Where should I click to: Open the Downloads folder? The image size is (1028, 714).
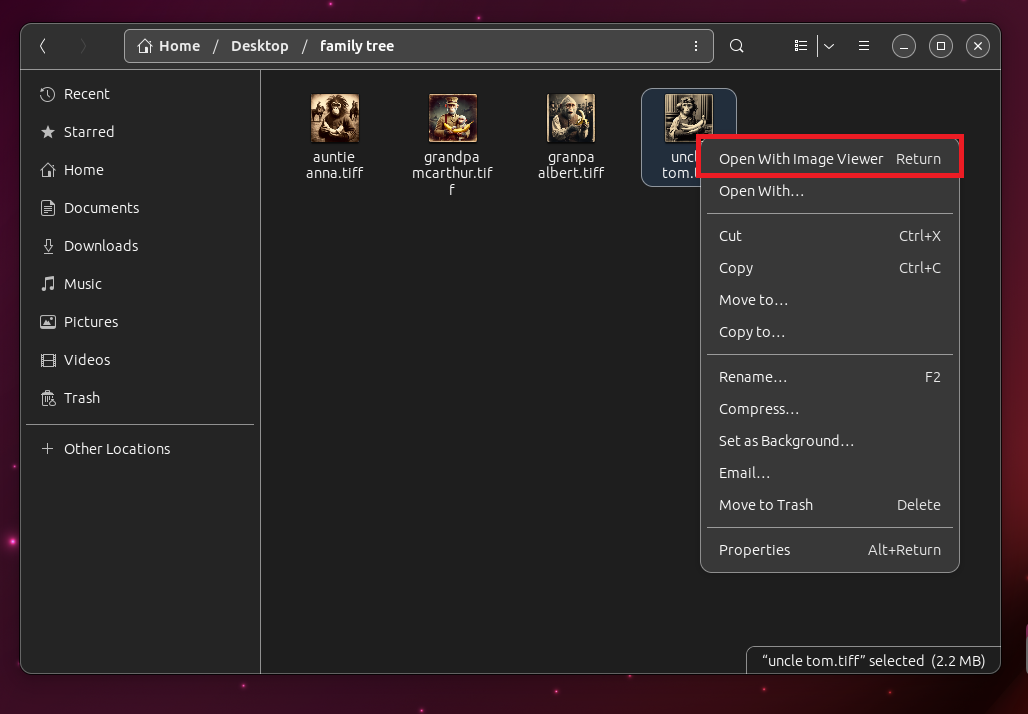tap(102, 245)
